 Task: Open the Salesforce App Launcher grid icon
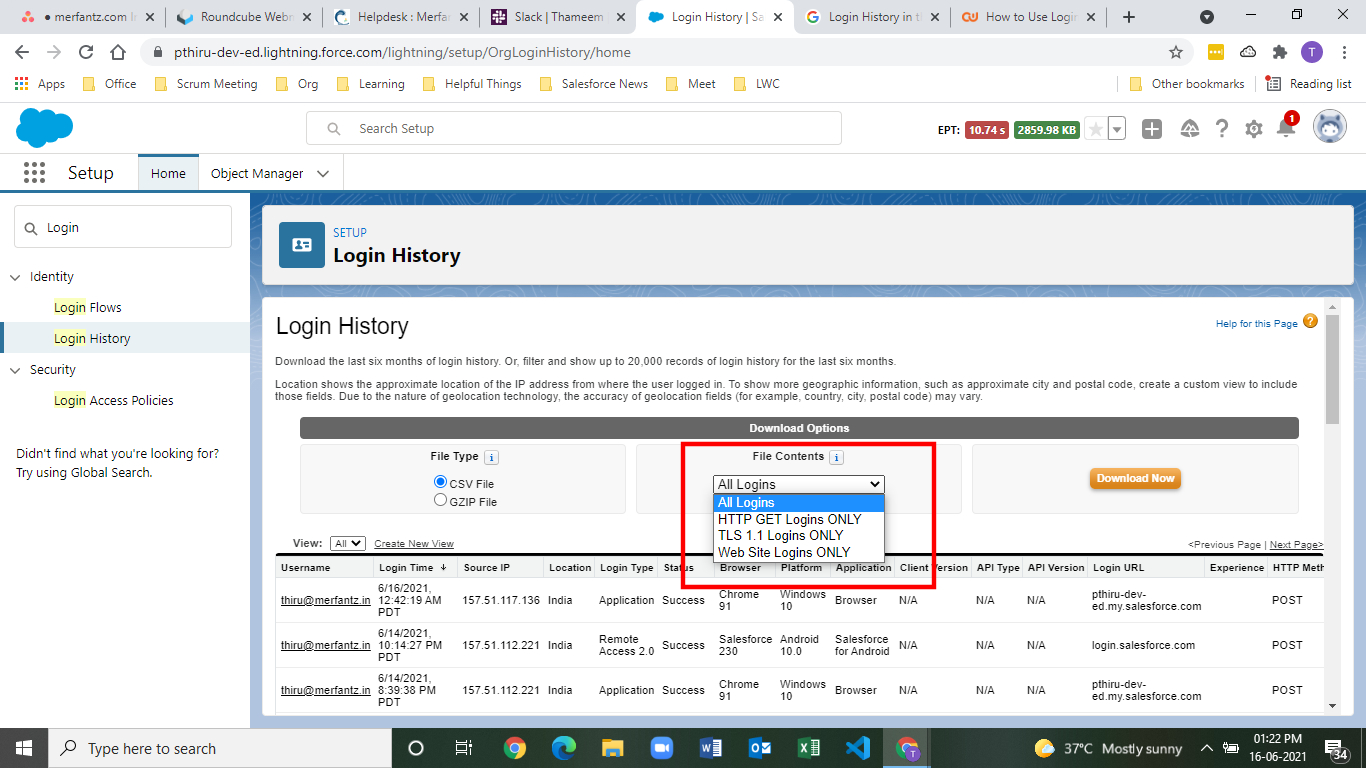click(34, 172)
